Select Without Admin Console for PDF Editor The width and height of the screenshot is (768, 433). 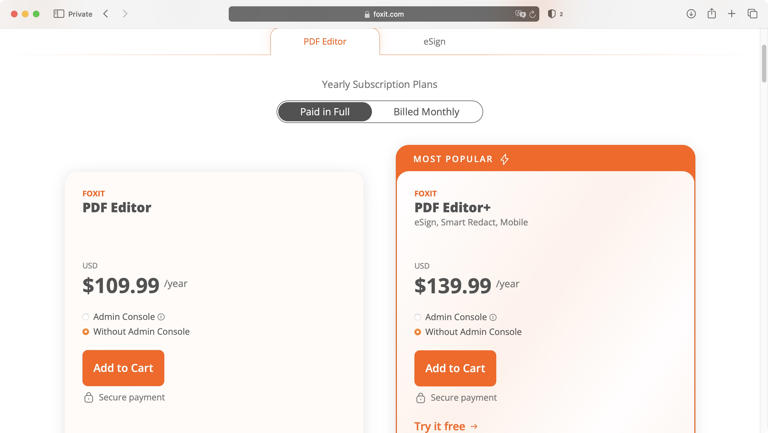86,332
